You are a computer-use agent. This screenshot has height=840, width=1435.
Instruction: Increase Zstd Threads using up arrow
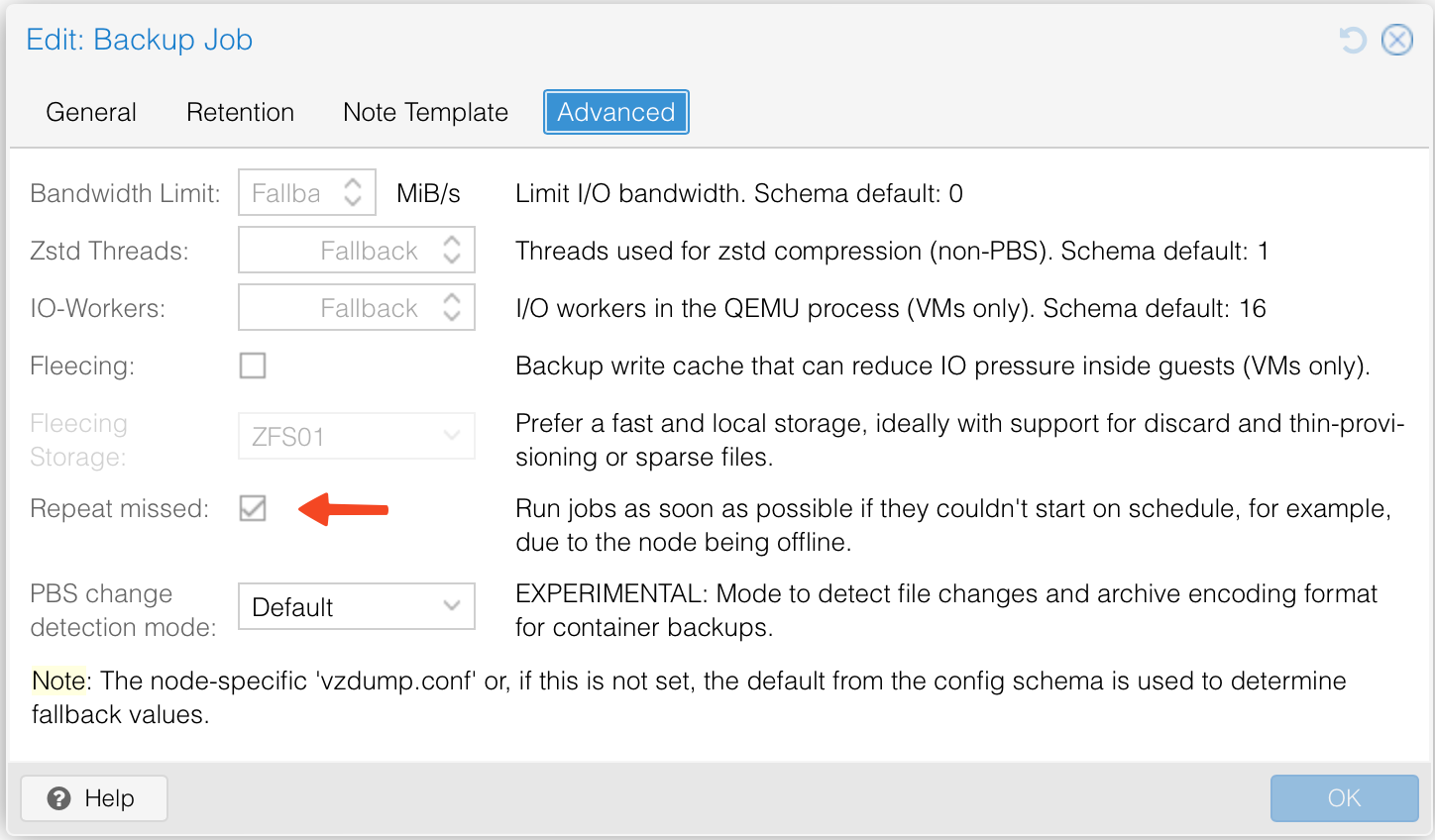click(x=452, y=241)
